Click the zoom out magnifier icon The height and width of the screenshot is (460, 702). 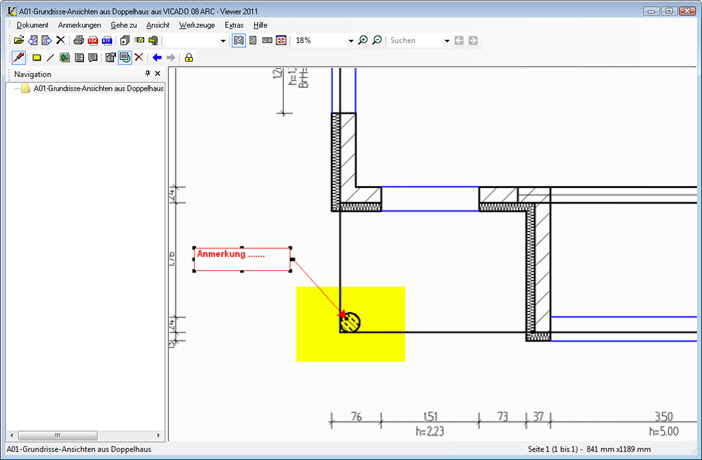(376, 41)
